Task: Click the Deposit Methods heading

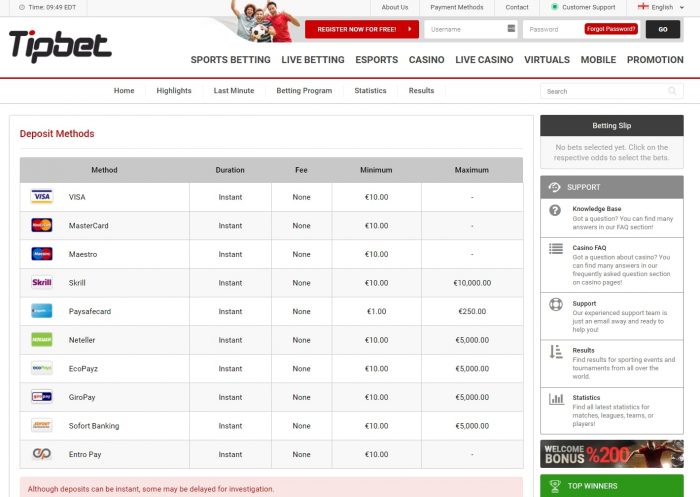Action: (x=57, y=134)
